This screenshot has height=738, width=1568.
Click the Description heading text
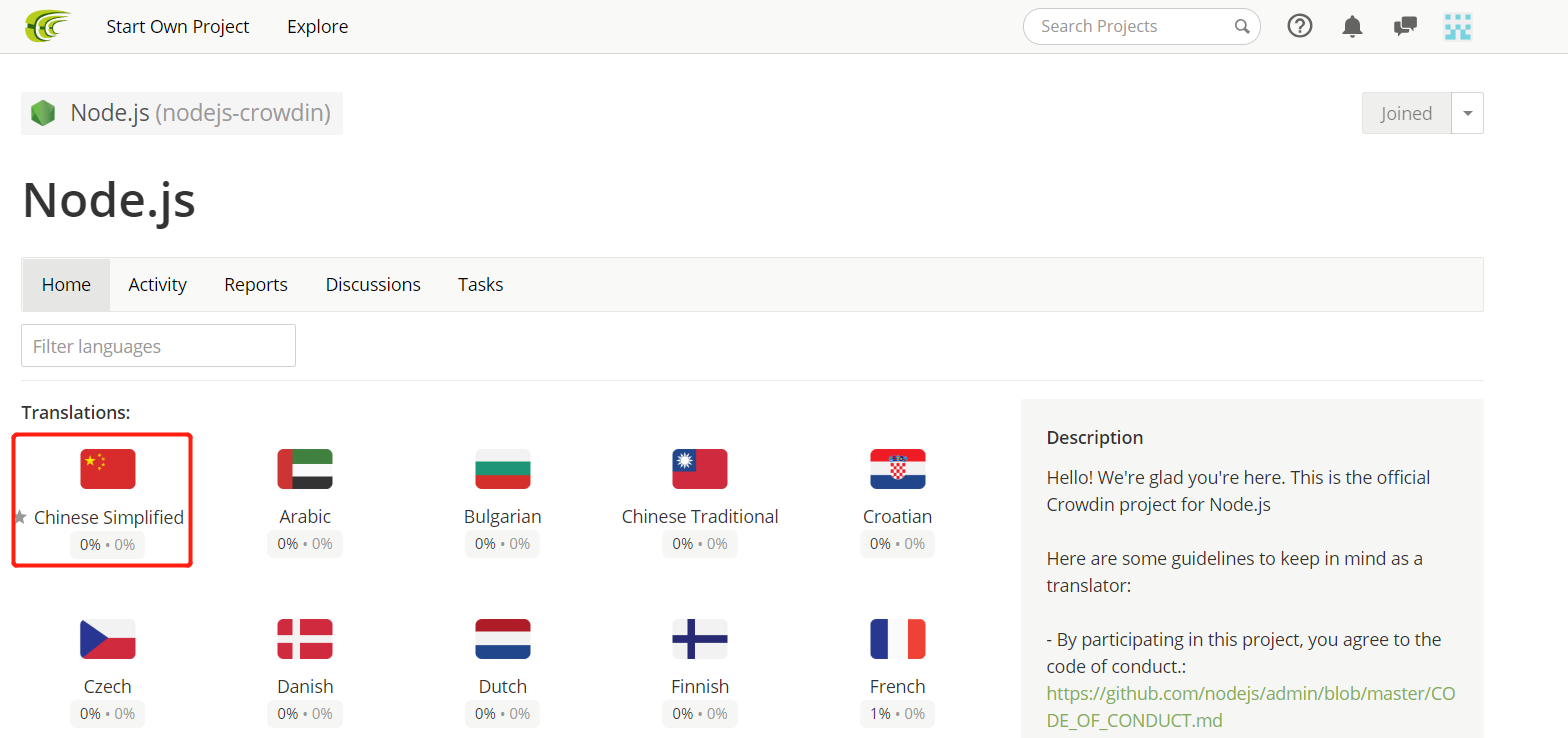(x=1095, y=438)
